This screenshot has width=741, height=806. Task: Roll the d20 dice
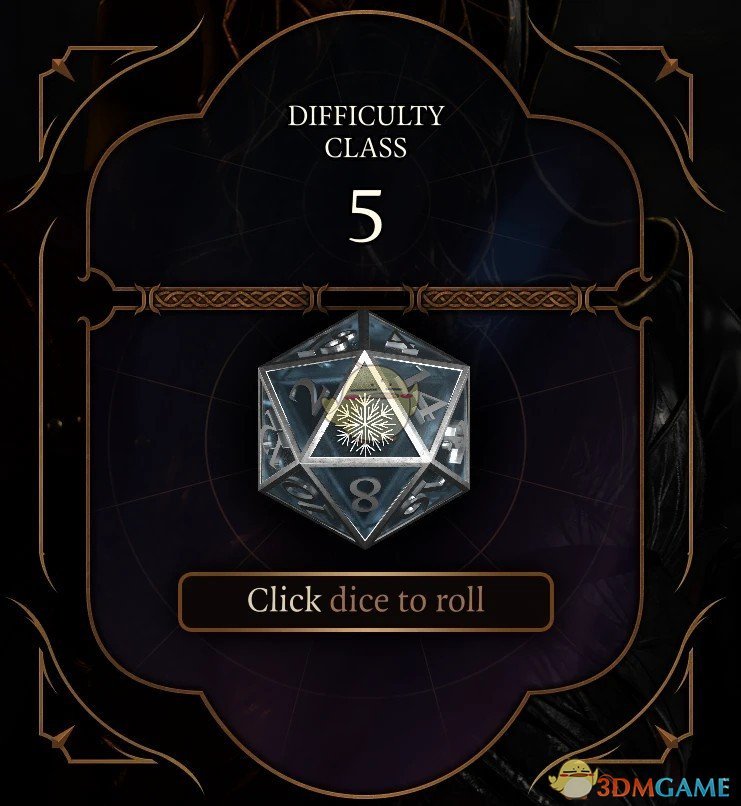pos(364,429)
